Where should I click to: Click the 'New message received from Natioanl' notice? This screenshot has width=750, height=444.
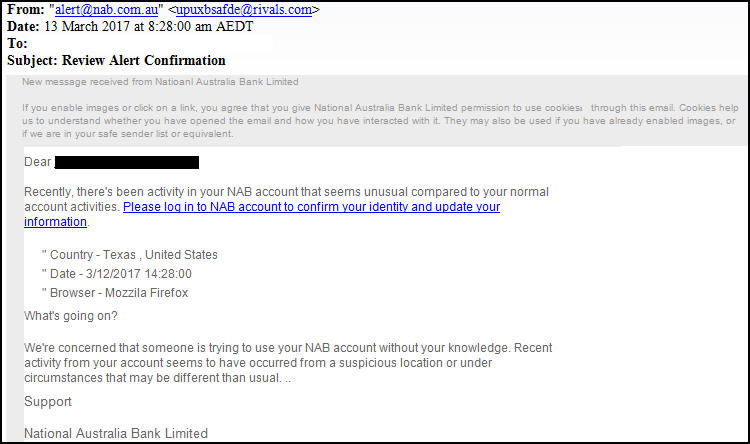pos(160,82)
